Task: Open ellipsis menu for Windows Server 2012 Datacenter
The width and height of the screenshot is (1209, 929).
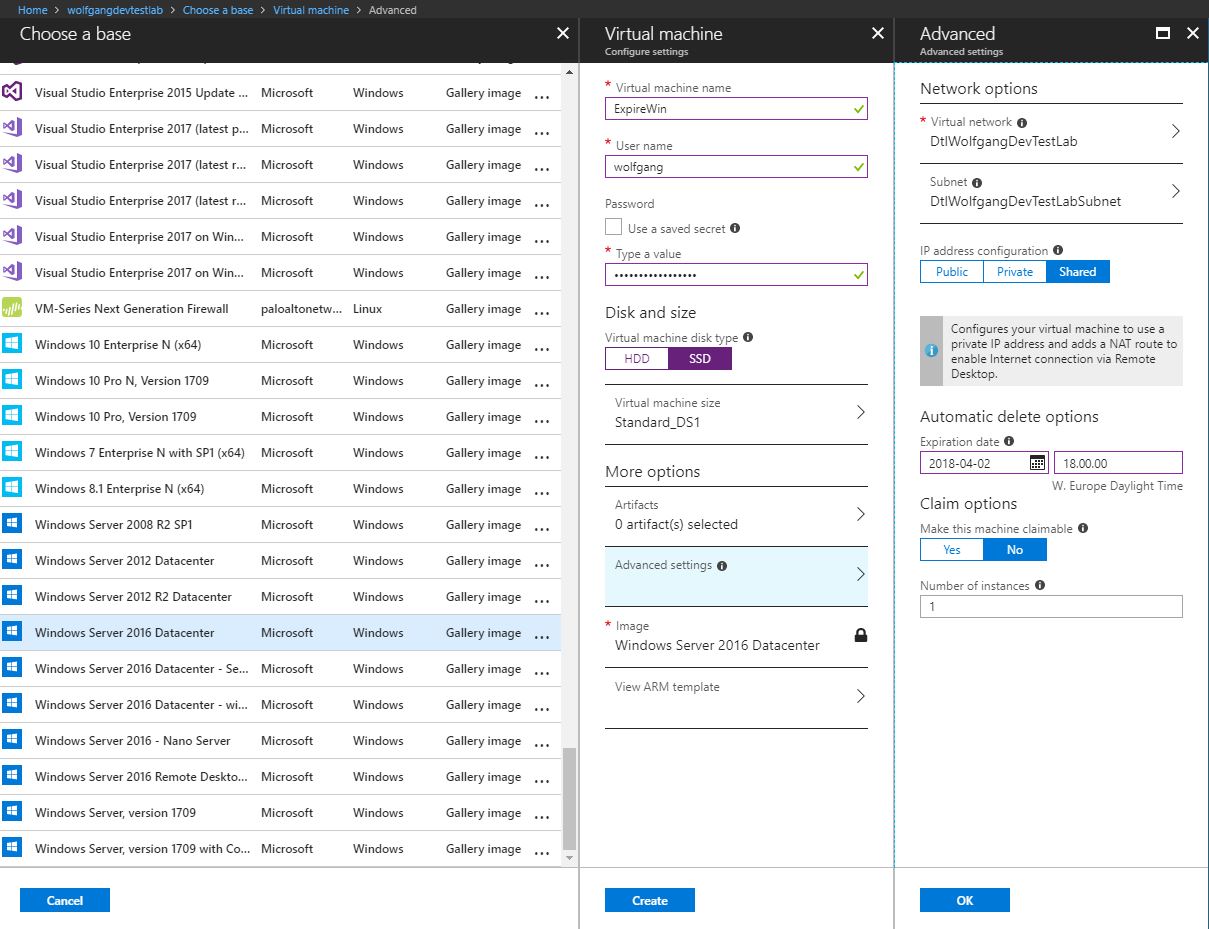Action: click(542, 565)
